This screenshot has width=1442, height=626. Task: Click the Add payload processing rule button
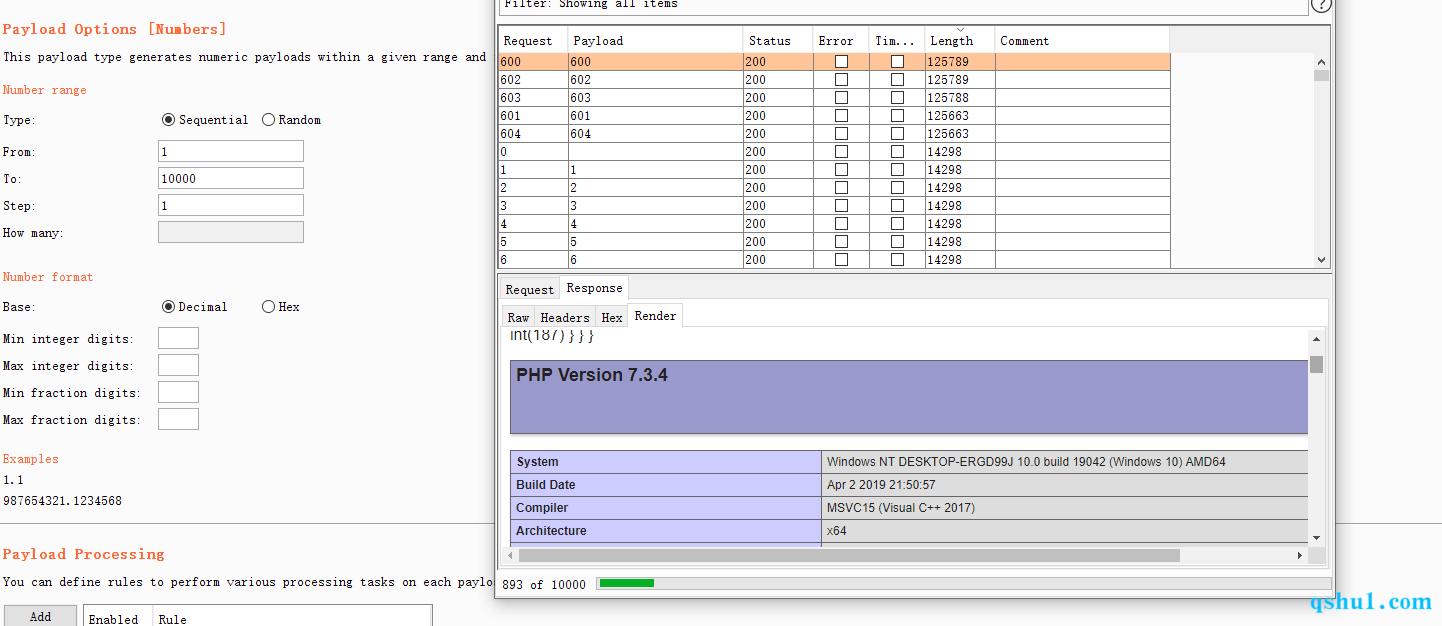(x=40, y=616)
